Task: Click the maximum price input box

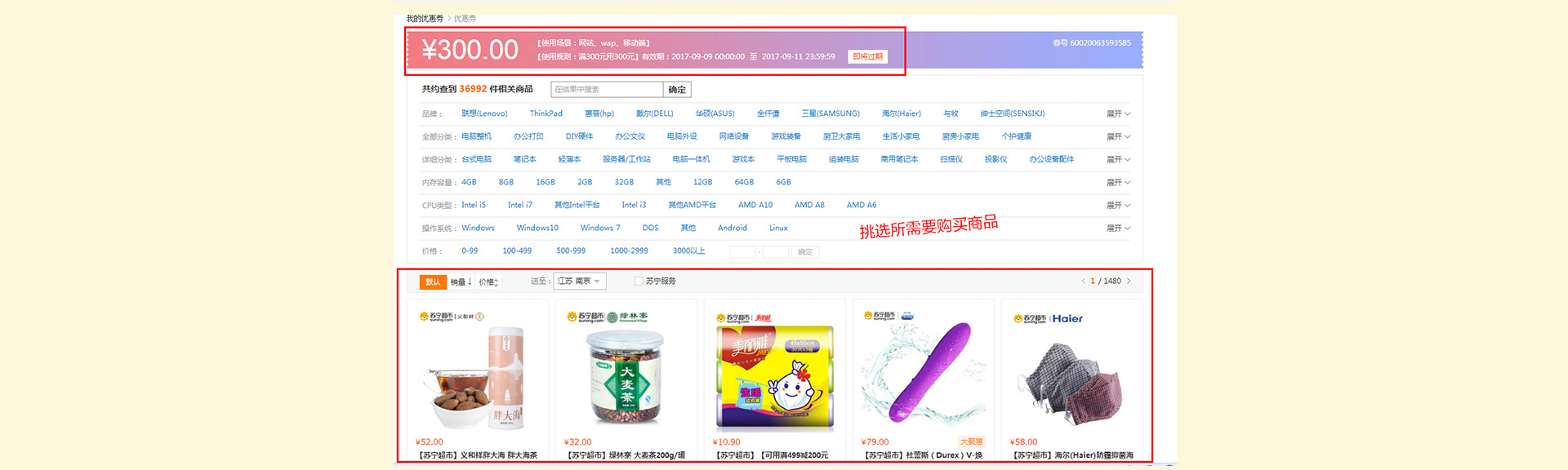Action: coord(775,252)
